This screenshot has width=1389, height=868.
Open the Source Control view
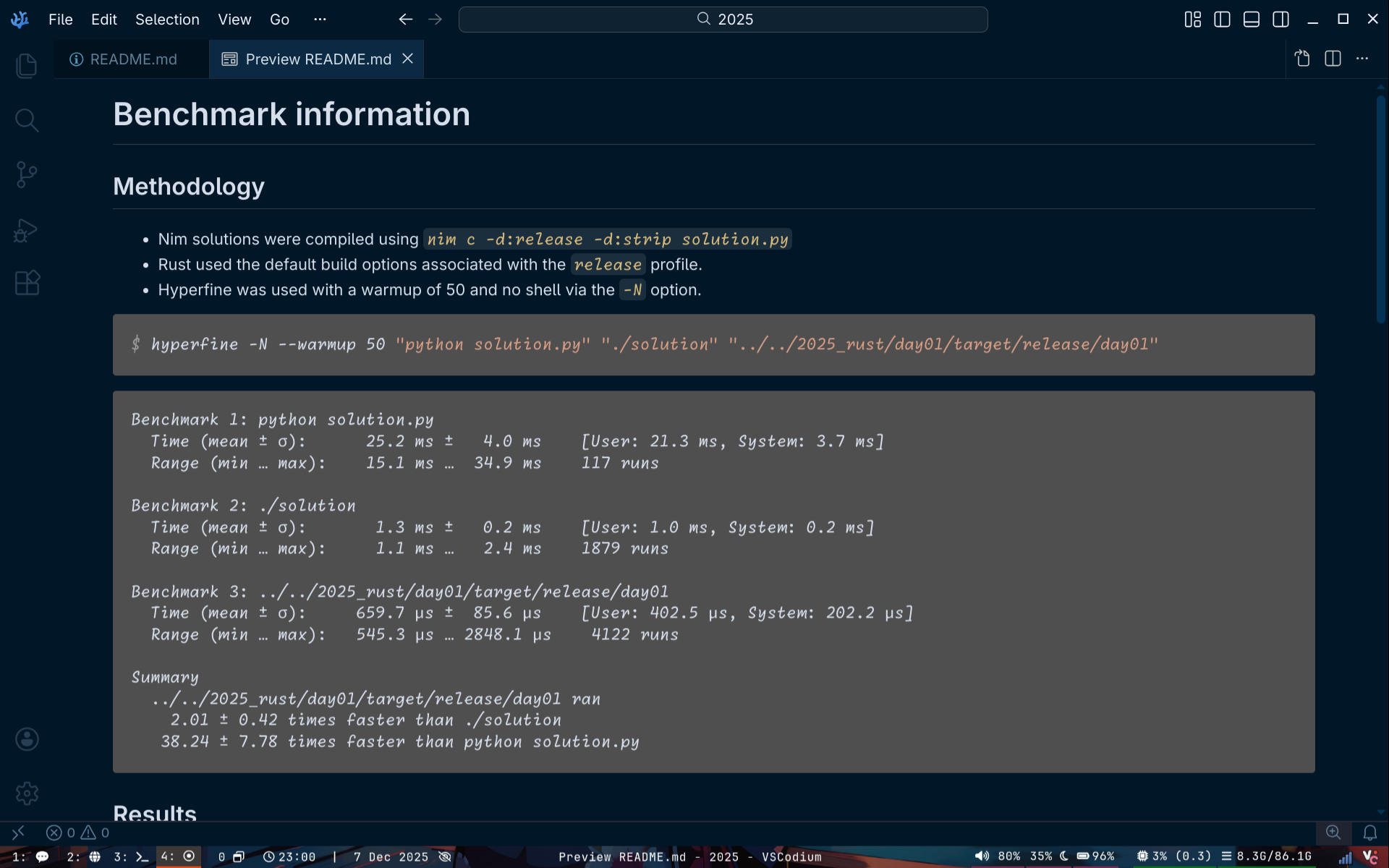point(27,174)
